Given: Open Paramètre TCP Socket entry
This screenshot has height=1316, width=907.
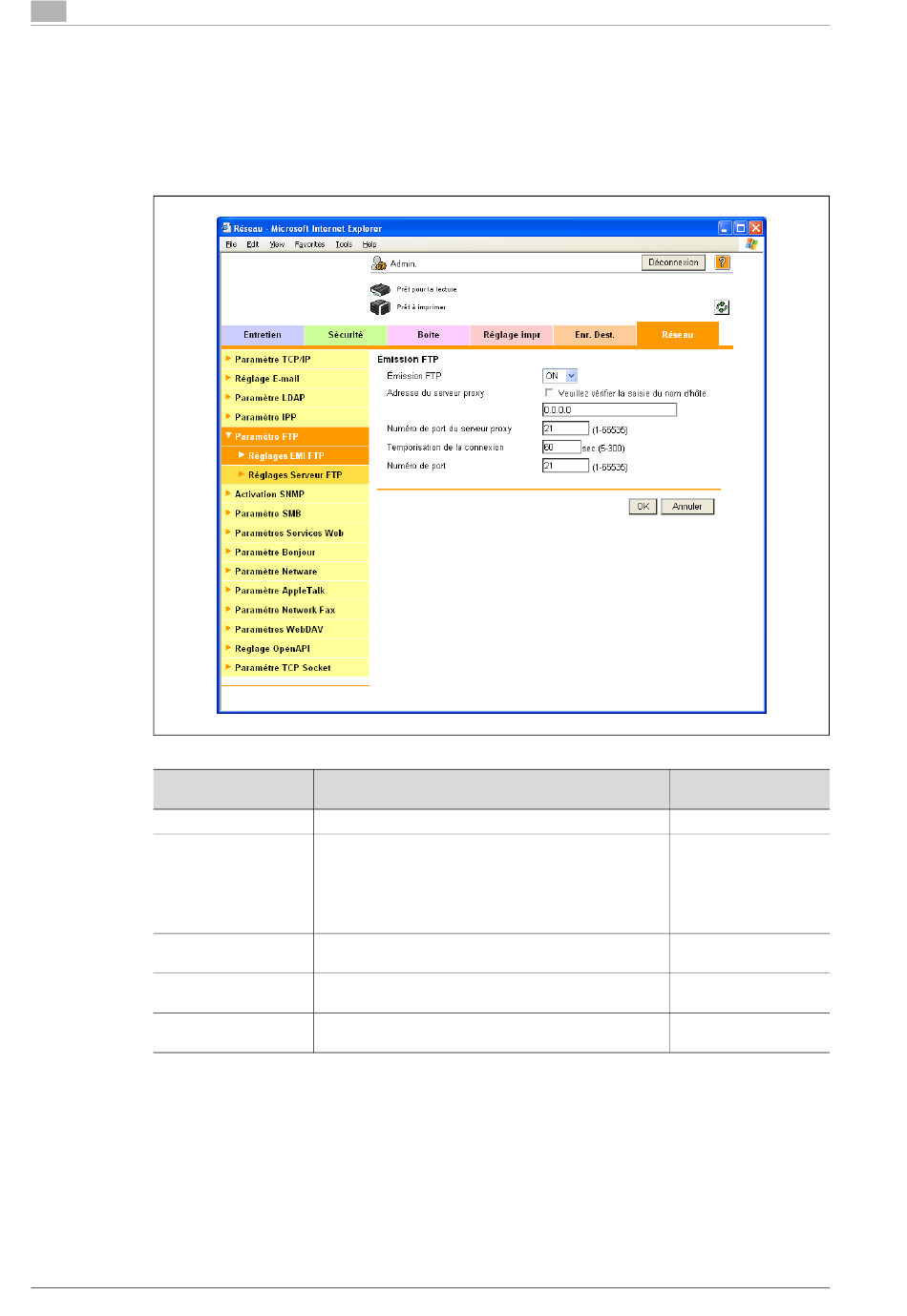Looking at the screenshot, I should coord(295,668).
